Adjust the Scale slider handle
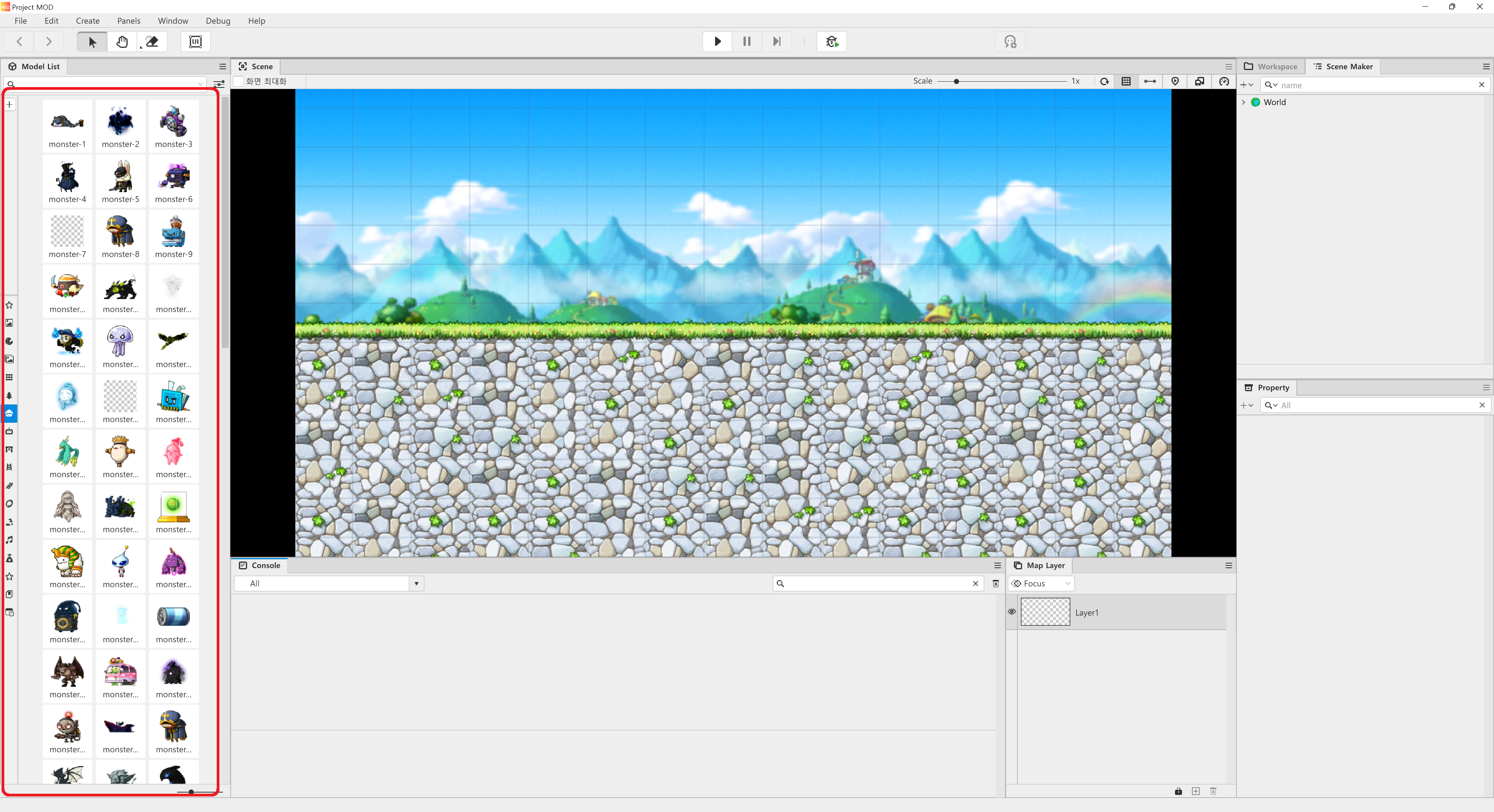This screenshot has width=1494, height=812. [x=956, y=81]
